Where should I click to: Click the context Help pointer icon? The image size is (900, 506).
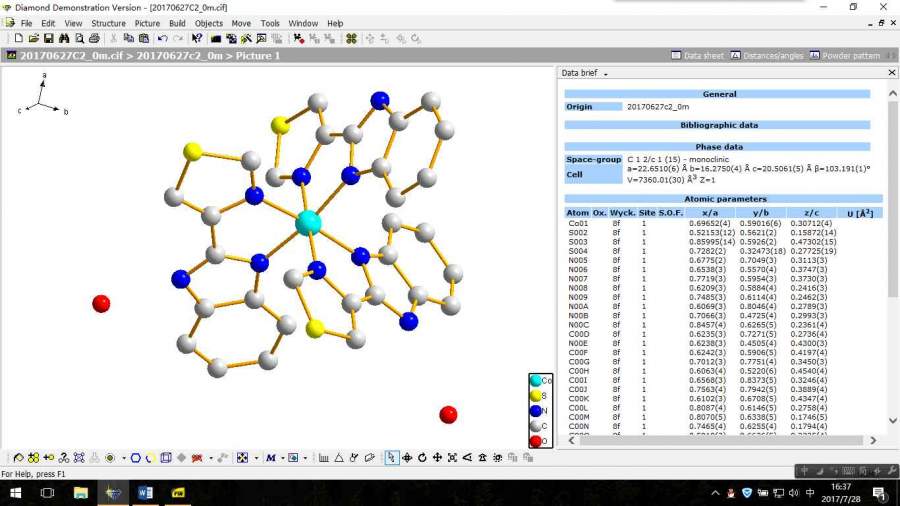click(197, 38)
